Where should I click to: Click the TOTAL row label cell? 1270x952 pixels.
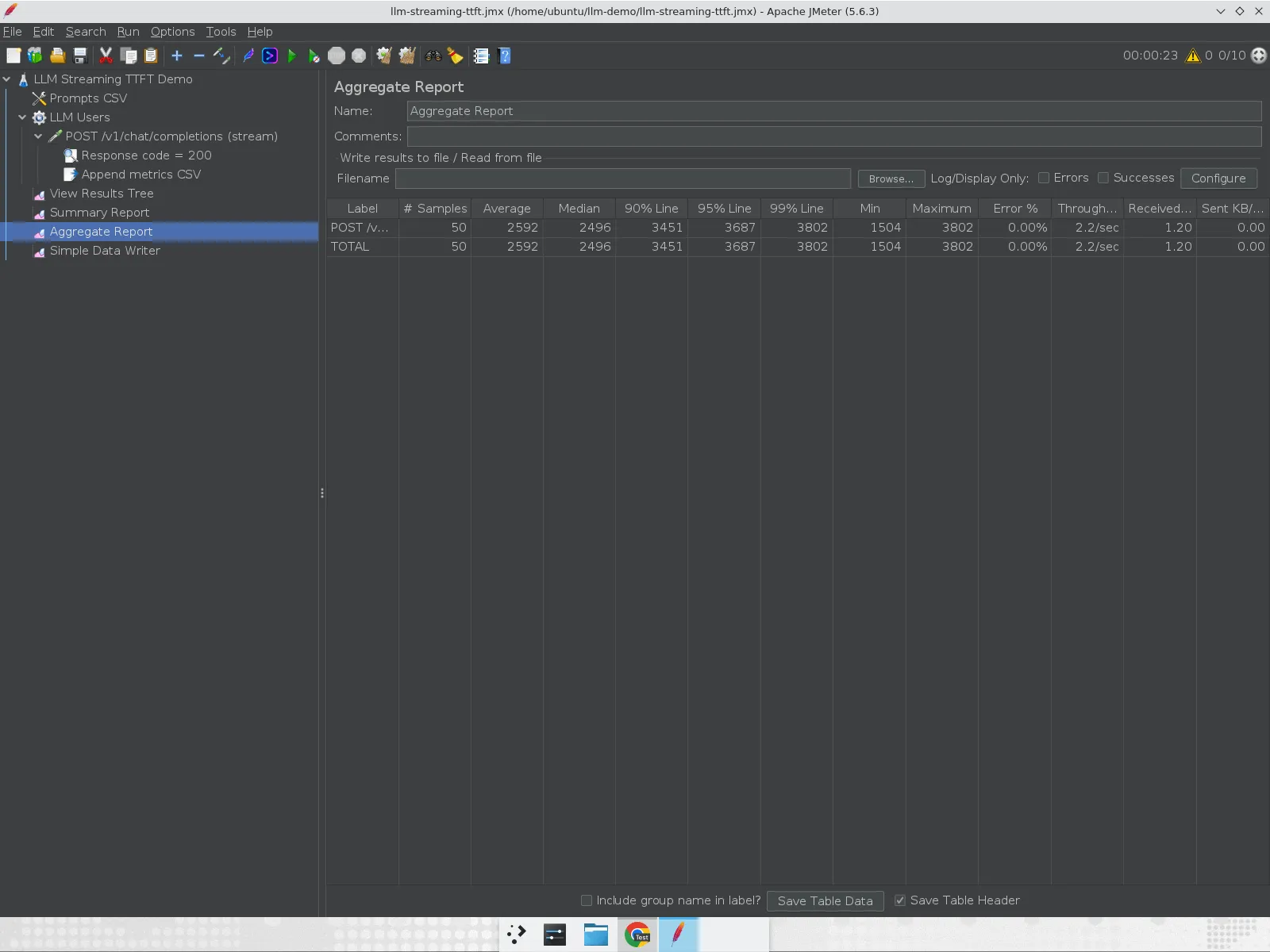coord(363,247)
